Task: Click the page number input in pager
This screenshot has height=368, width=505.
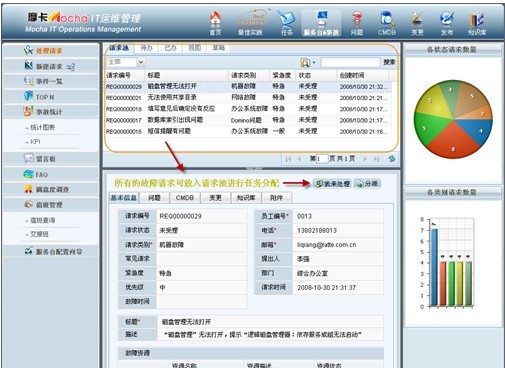Action: (x=322, y=159)
